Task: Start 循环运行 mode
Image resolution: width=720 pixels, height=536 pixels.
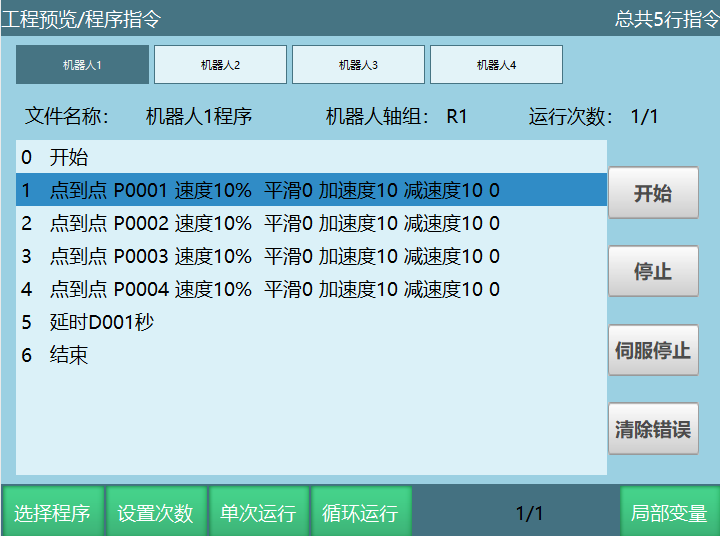Action: [360, 513]
